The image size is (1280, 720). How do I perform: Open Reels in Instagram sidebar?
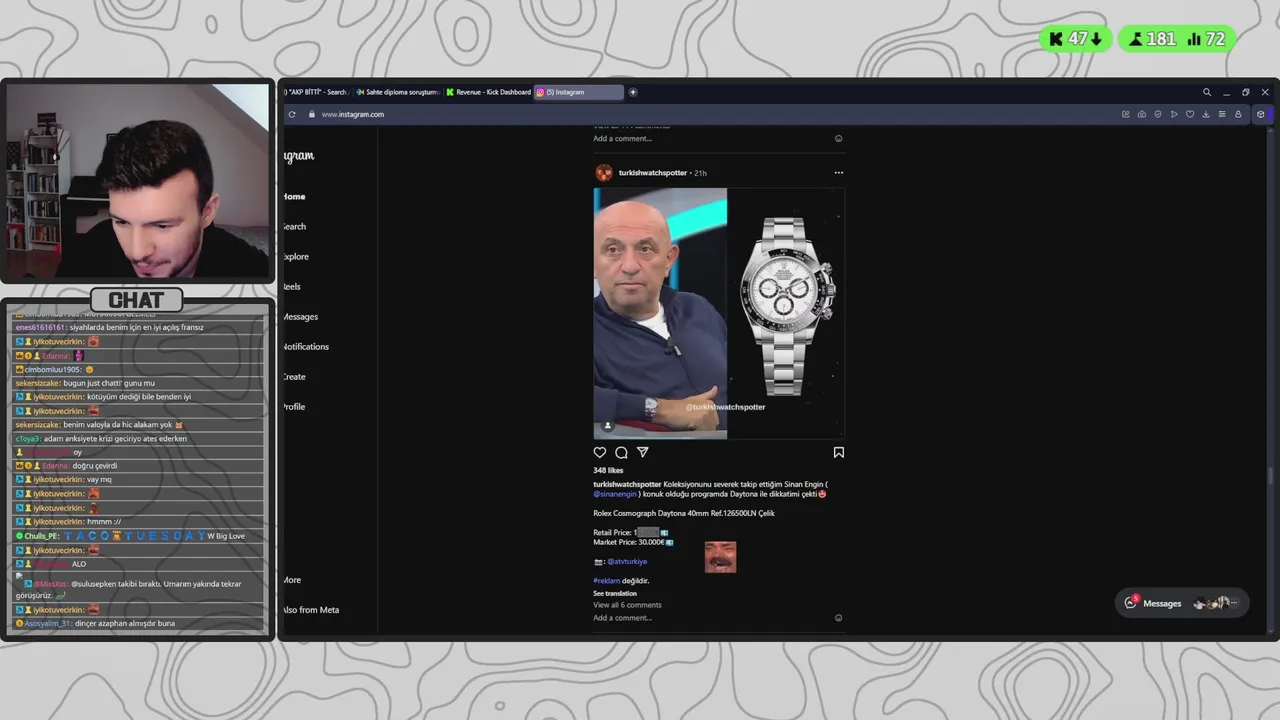coord(292,287)
